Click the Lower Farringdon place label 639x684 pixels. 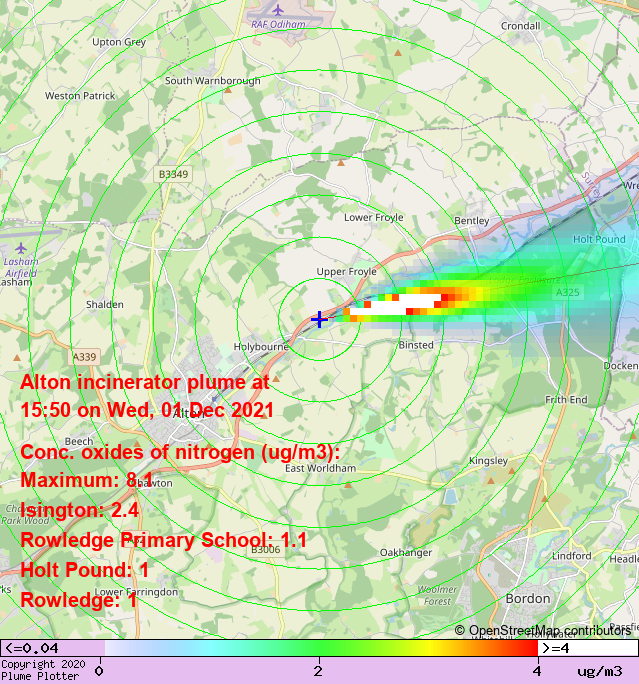coord(136,592)
